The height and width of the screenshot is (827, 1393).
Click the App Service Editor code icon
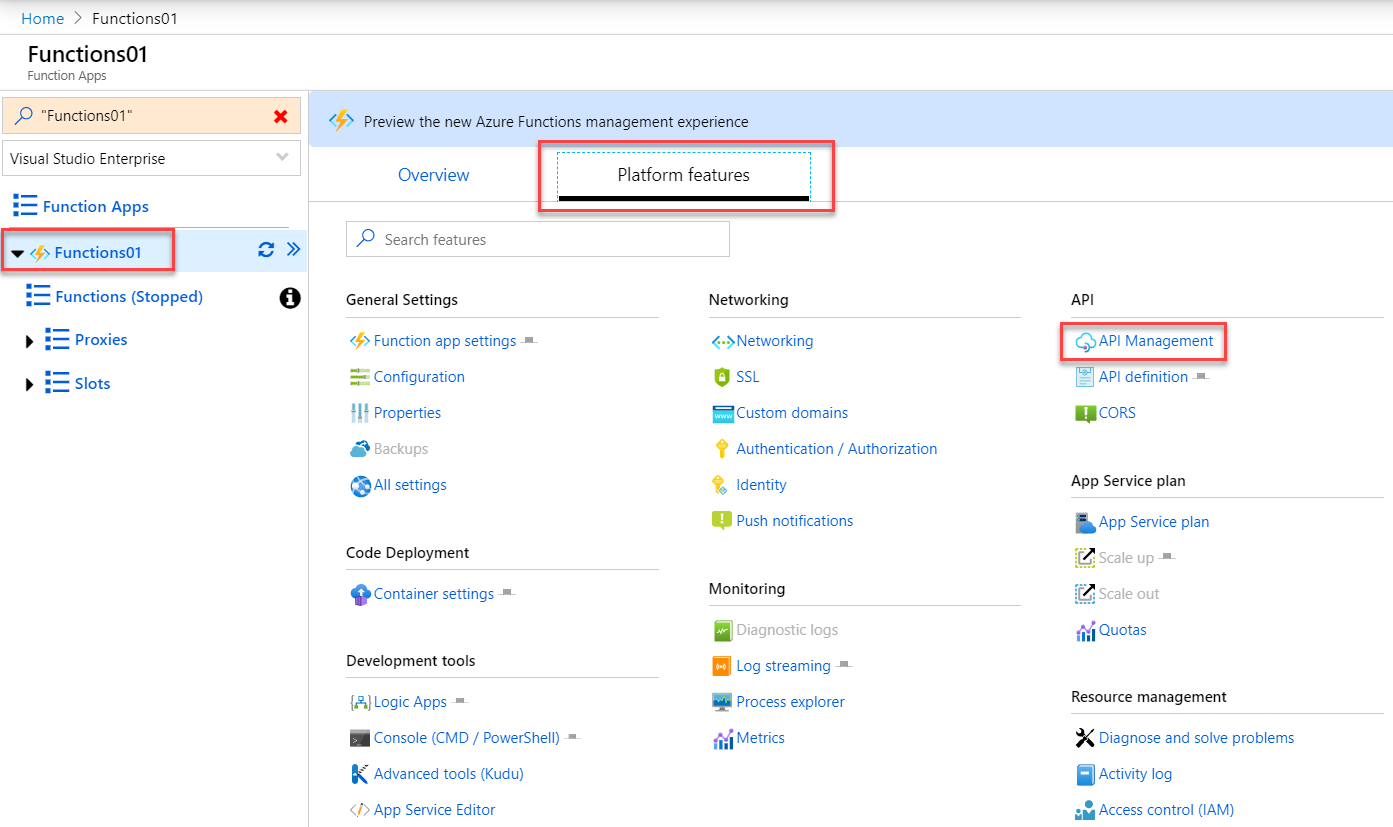tap(360, 810)
